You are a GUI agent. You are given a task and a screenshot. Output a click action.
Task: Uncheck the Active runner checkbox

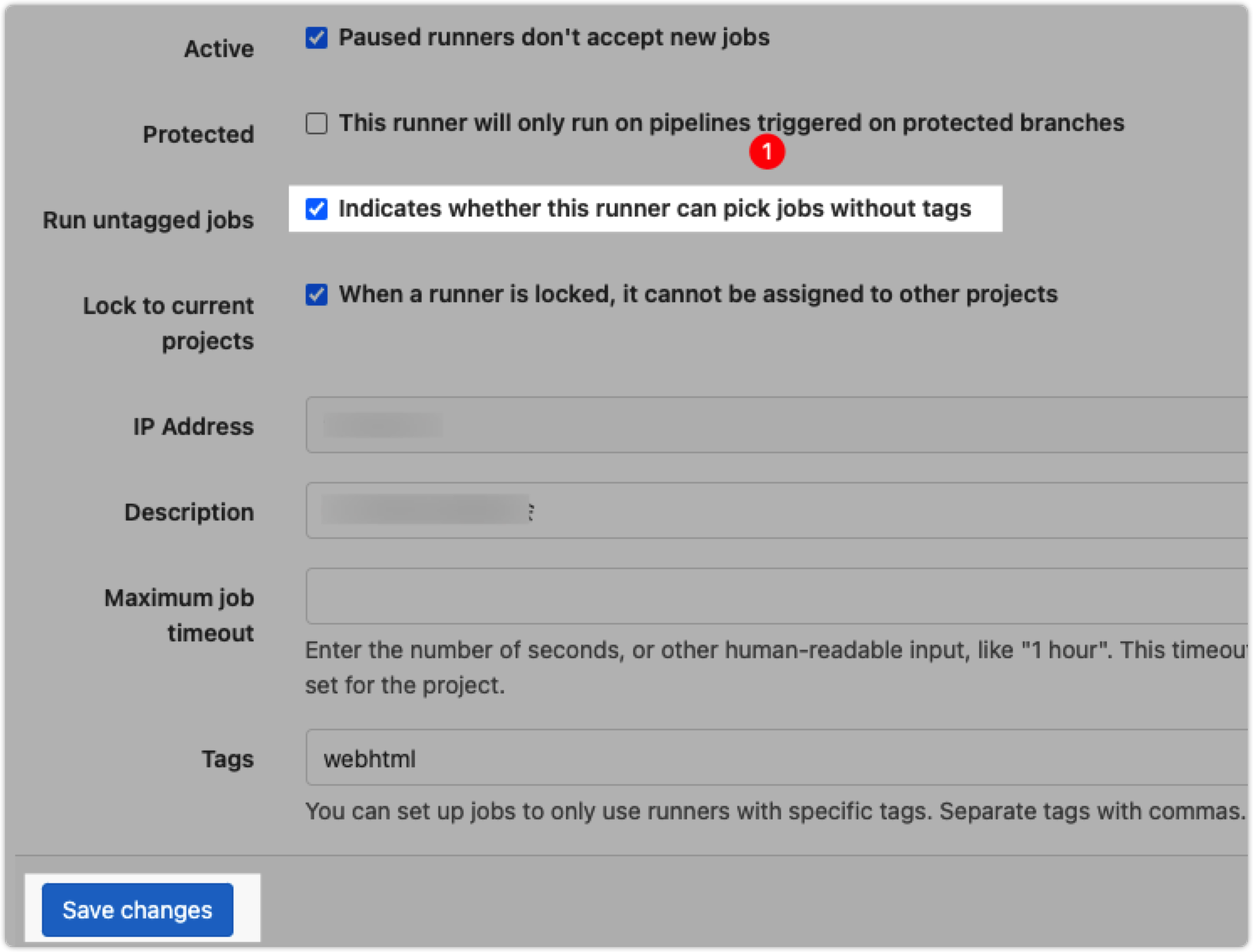[x=317, y=37]
